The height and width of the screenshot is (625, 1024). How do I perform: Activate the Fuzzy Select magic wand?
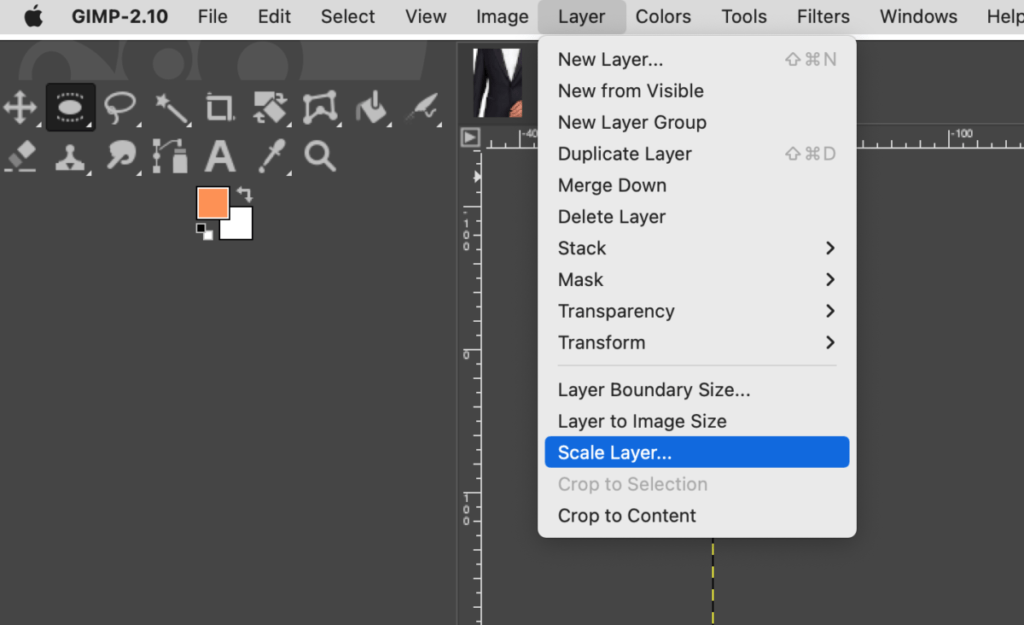coord(171,107)
